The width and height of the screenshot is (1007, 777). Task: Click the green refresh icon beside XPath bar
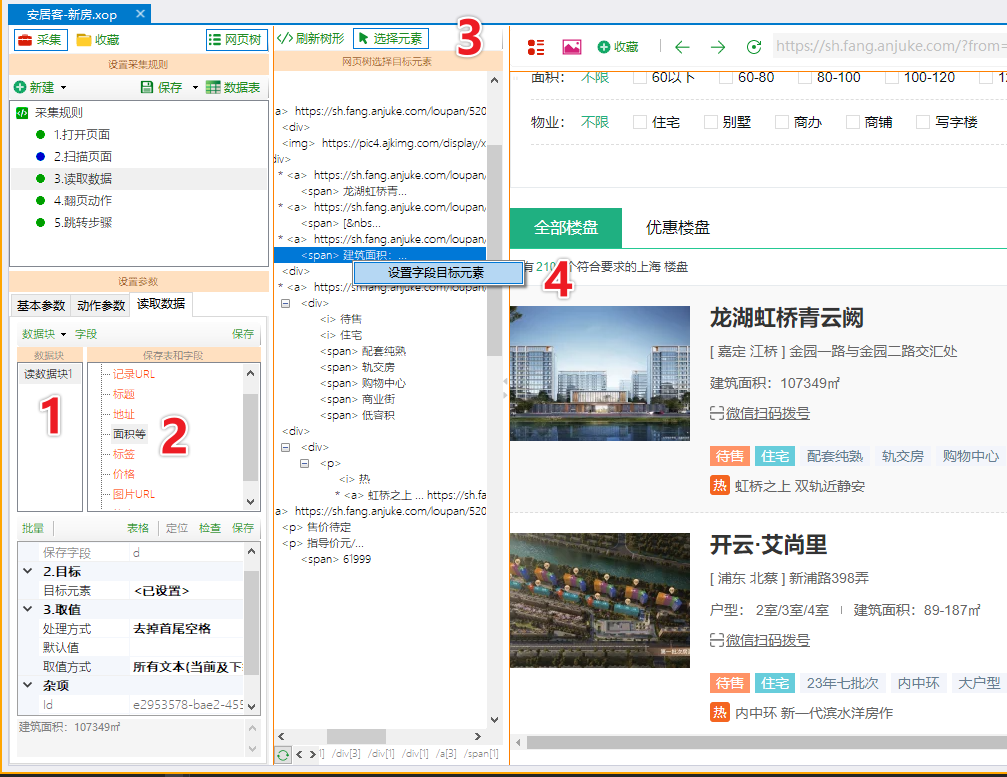pos(283,755)
